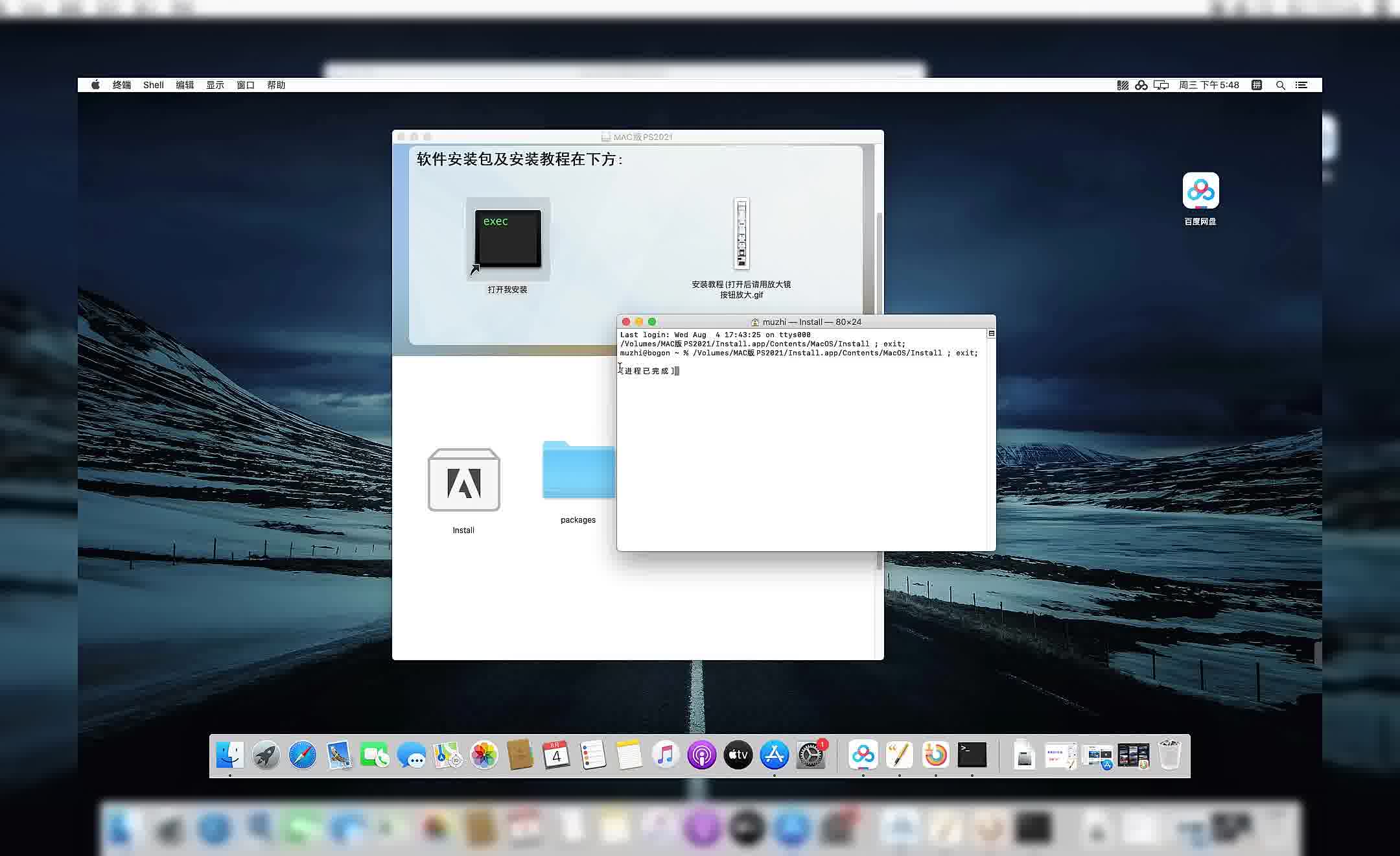Click Baidu Netdisk menu bar icon
The width and height of the screenshot is (1400, 856).
click(1141, 85)
